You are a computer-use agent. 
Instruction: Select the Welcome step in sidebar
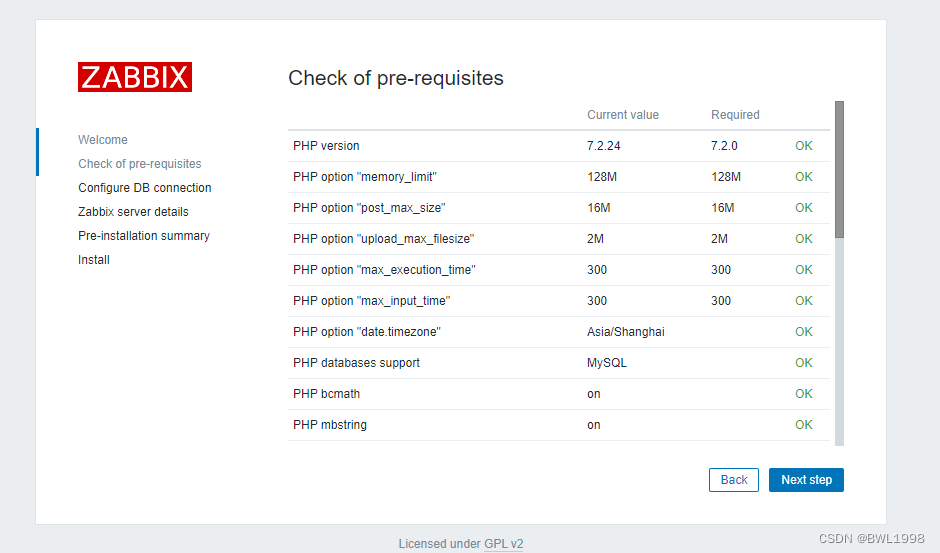pos(103,140)
